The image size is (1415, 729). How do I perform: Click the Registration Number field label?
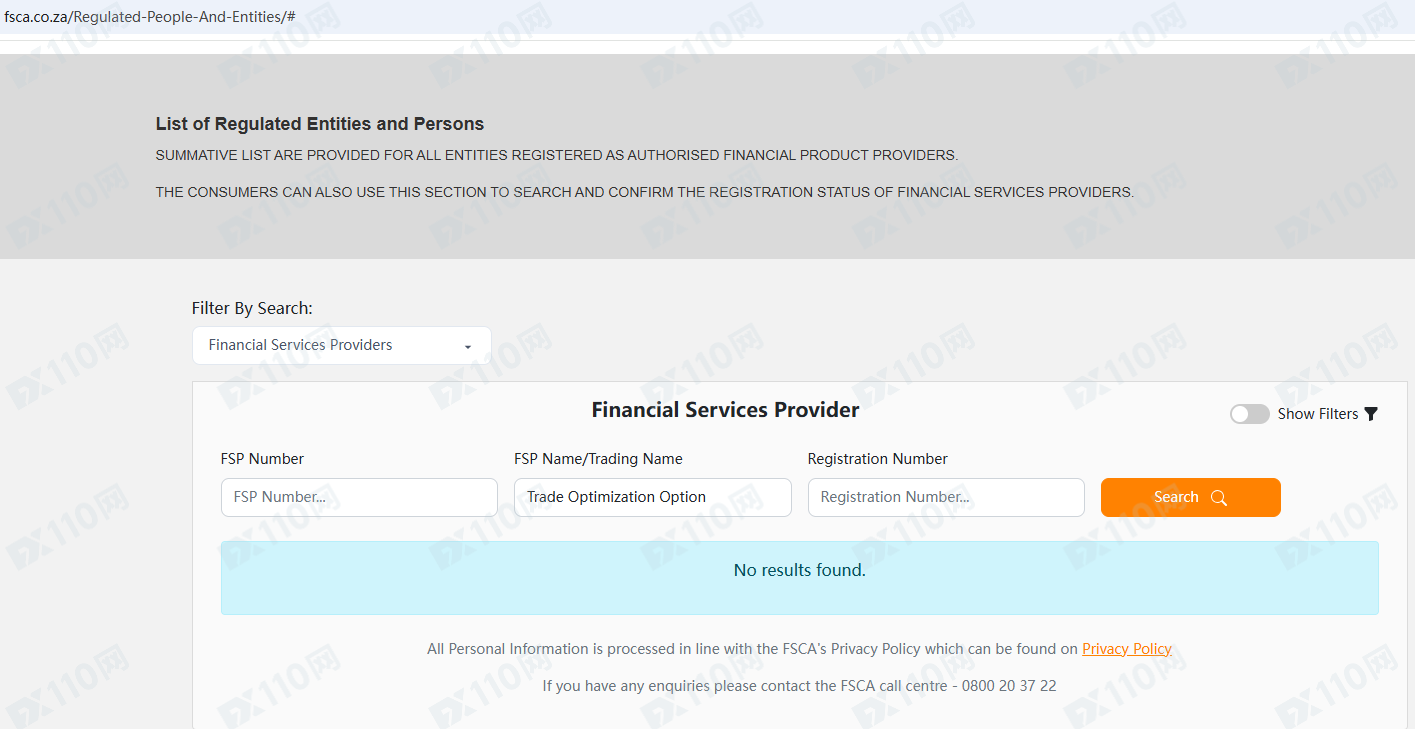877,459
